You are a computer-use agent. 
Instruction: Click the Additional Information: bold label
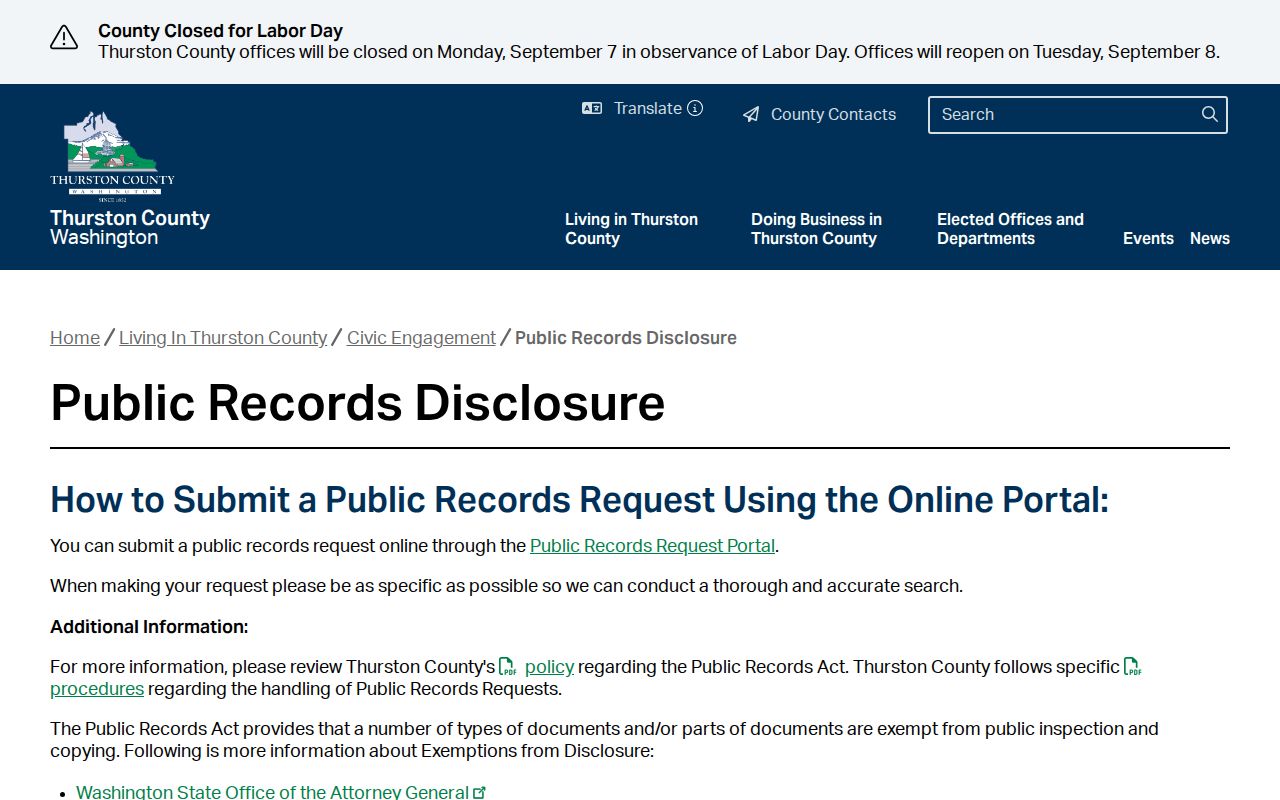tap(149, 627)
